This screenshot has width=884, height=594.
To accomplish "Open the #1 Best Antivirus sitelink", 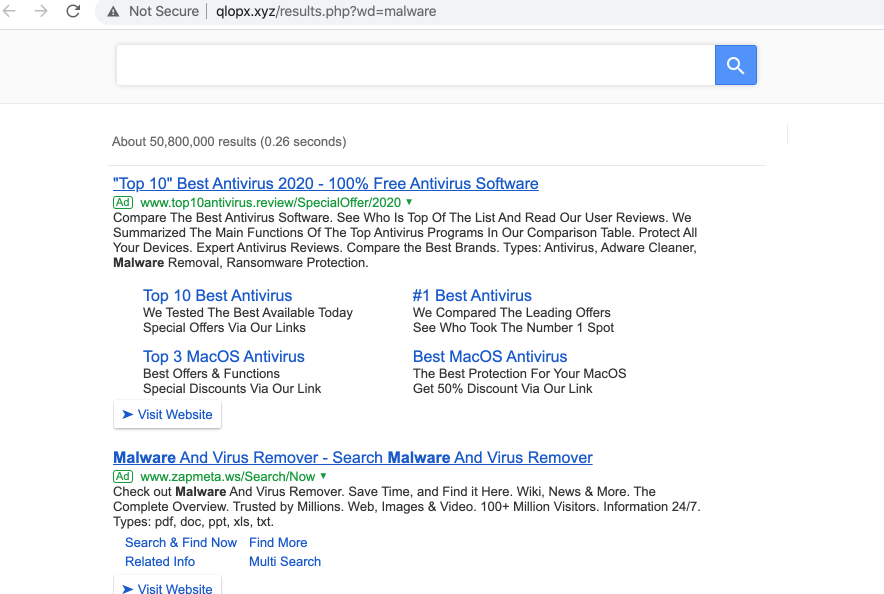I will (x=472, y=296).
